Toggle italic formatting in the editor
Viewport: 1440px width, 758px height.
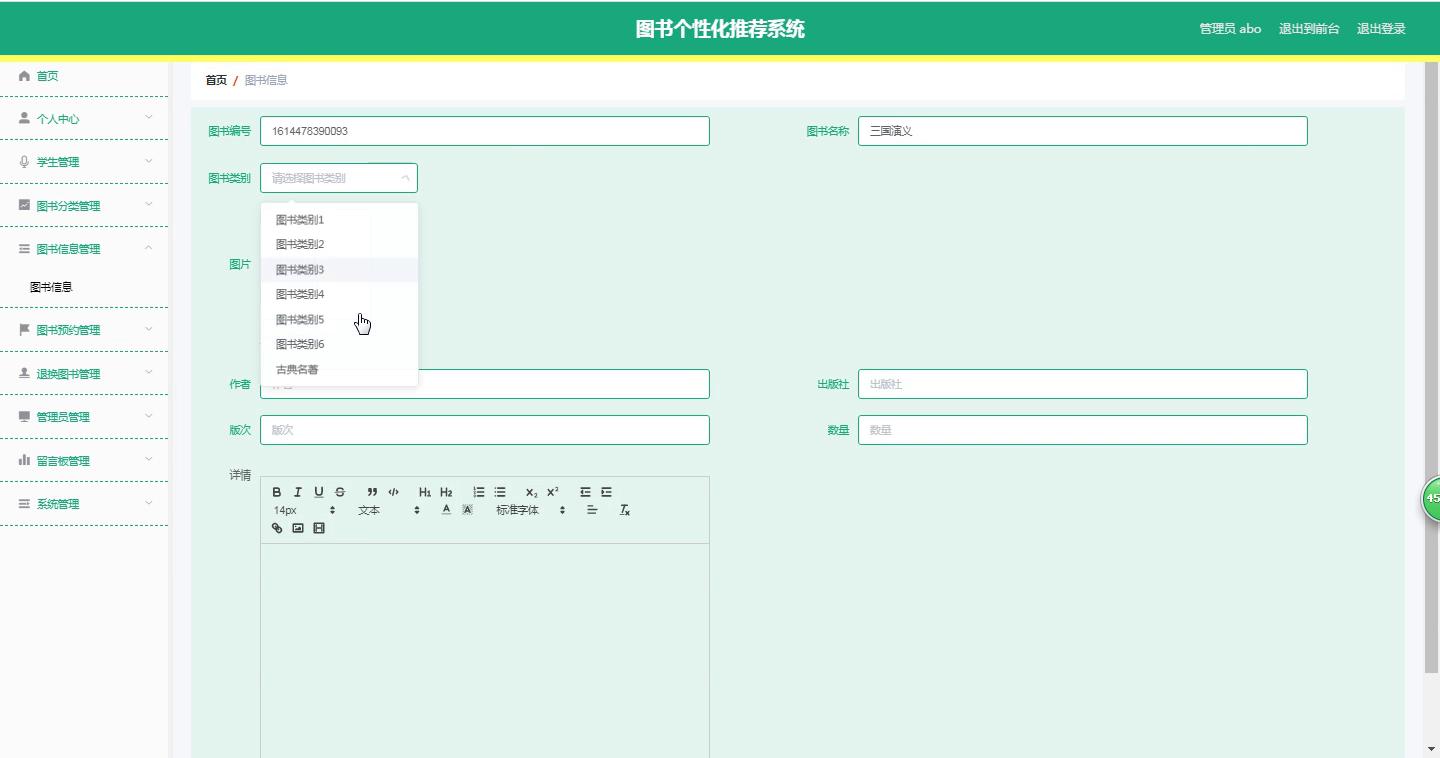coord(298,492)
